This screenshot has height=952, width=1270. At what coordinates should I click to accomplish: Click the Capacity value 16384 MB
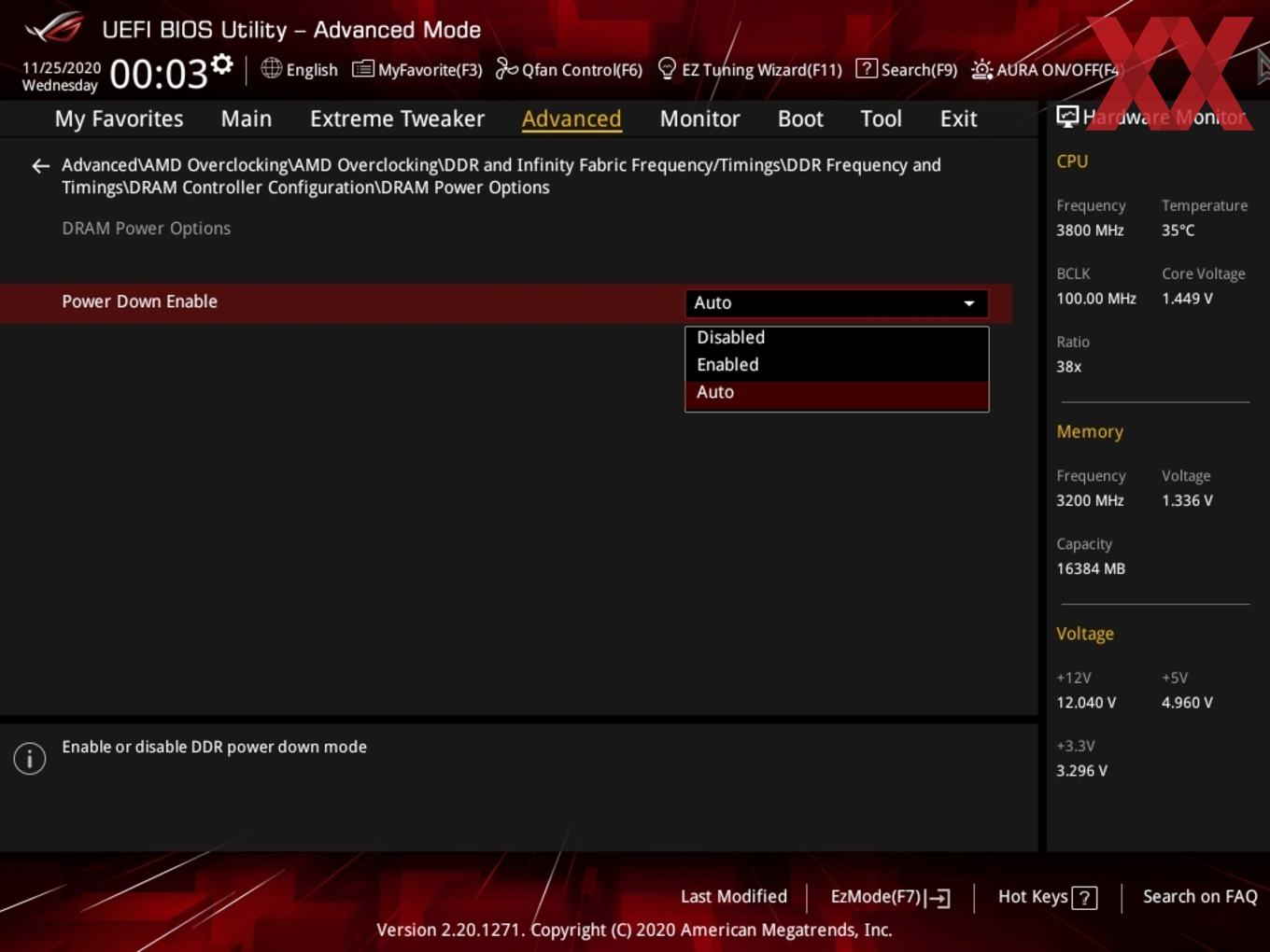pyautogui.click(x=1091, y=568)
